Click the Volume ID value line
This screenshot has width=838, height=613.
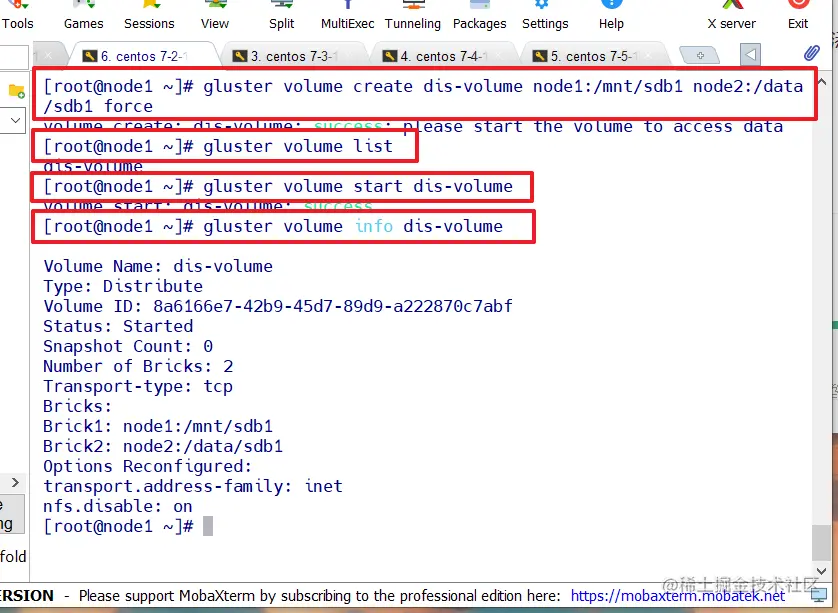pos(278,306)
